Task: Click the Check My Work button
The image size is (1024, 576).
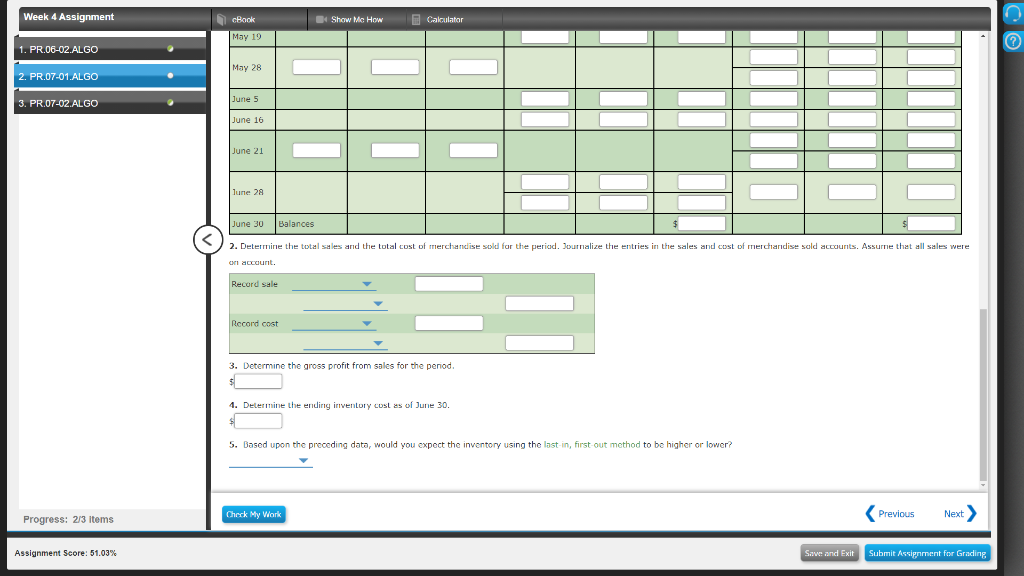Action: [253, 515]
